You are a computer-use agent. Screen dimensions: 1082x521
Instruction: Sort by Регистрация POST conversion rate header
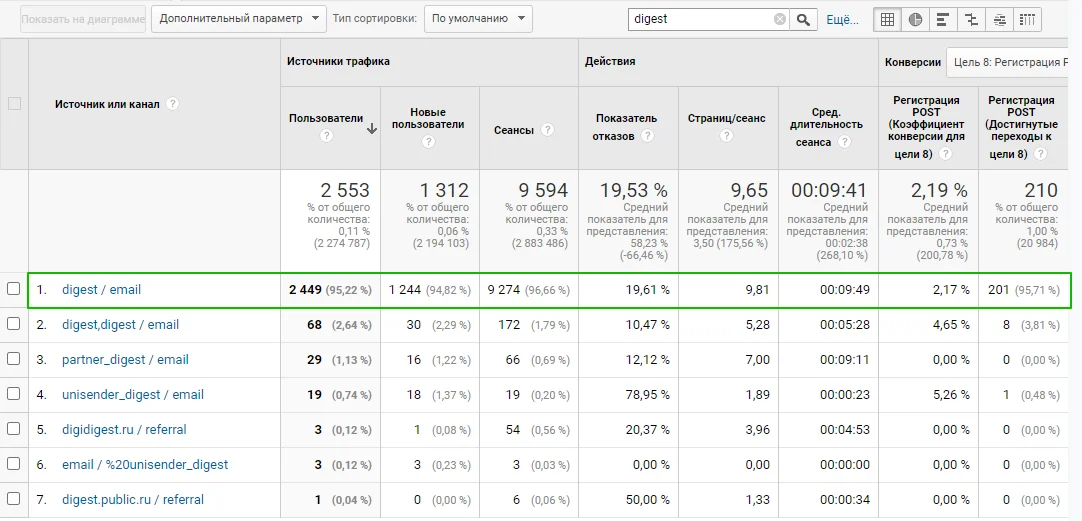pos(926,127)
